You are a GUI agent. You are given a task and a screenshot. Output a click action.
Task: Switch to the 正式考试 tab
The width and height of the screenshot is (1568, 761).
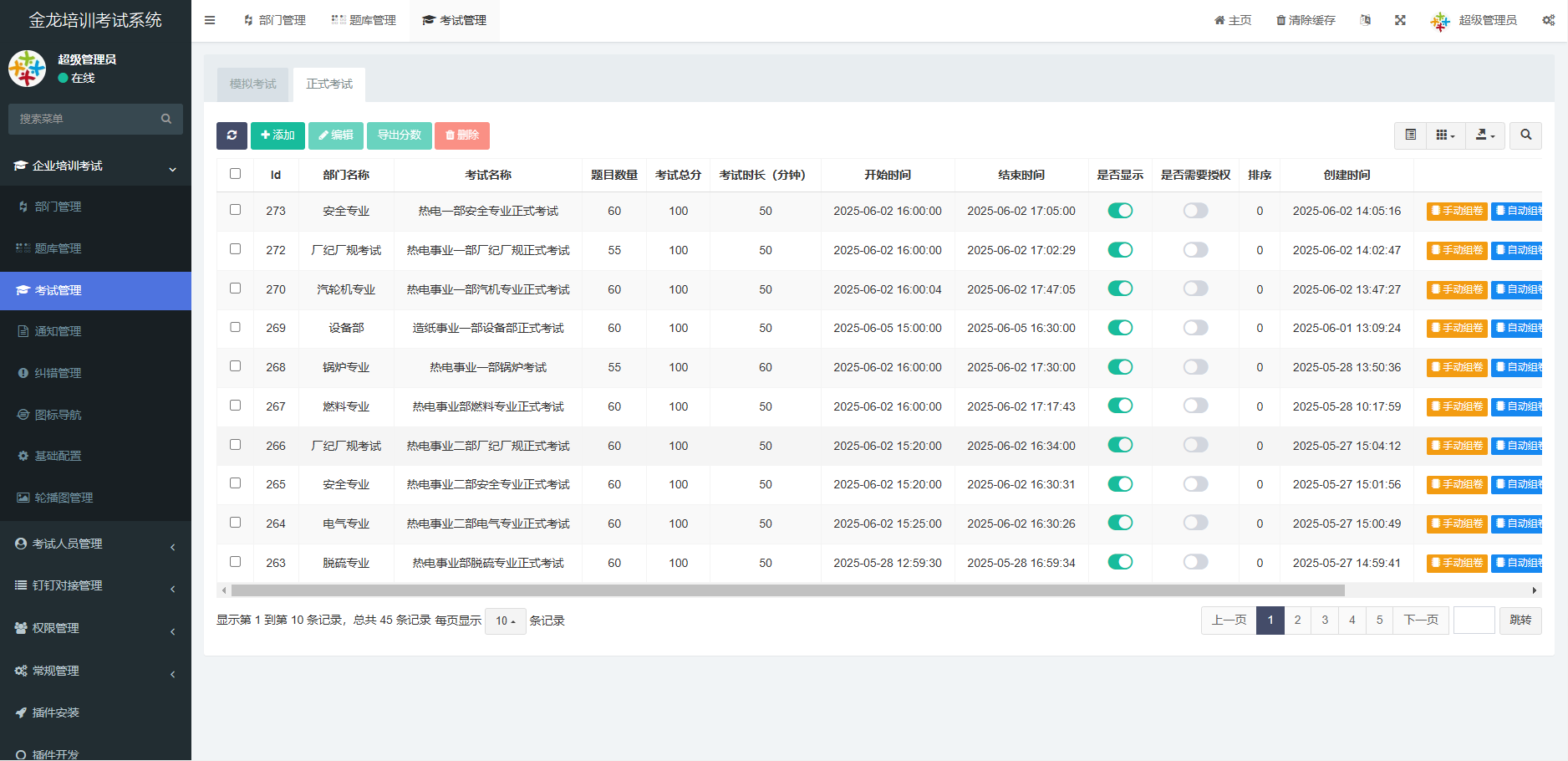329,84
